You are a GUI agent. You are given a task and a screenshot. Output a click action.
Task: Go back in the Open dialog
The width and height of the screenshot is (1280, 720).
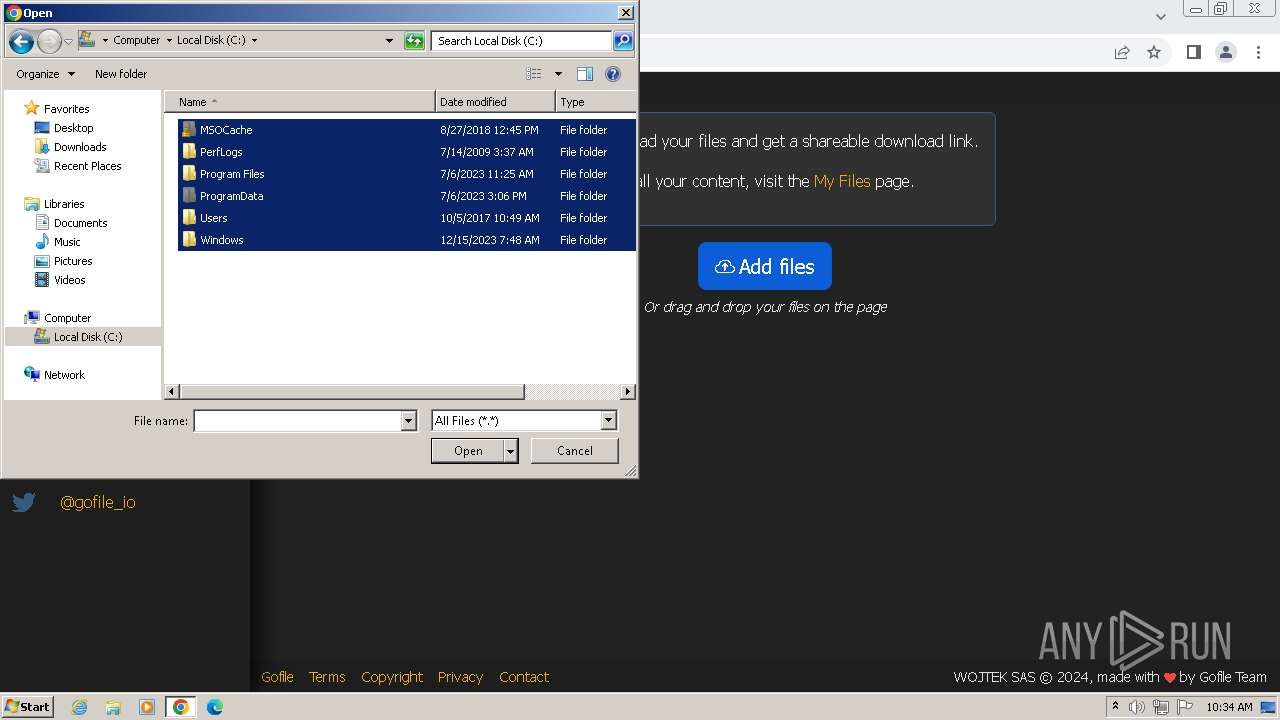point(21,41)
